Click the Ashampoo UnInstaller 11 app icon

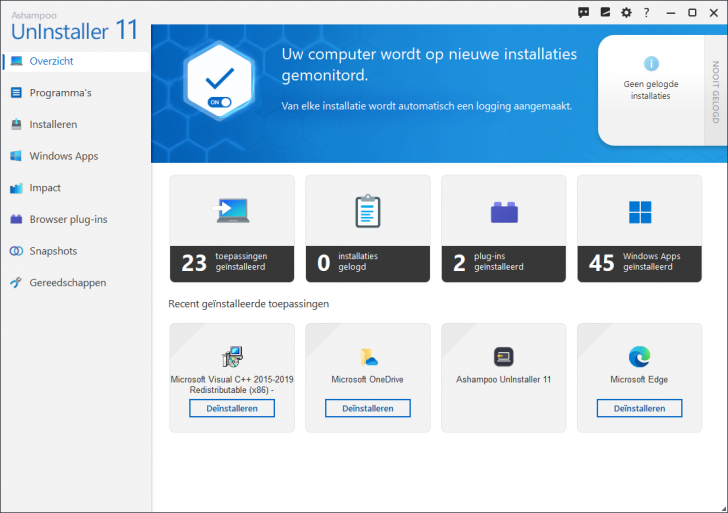click(x=504, y=357)
